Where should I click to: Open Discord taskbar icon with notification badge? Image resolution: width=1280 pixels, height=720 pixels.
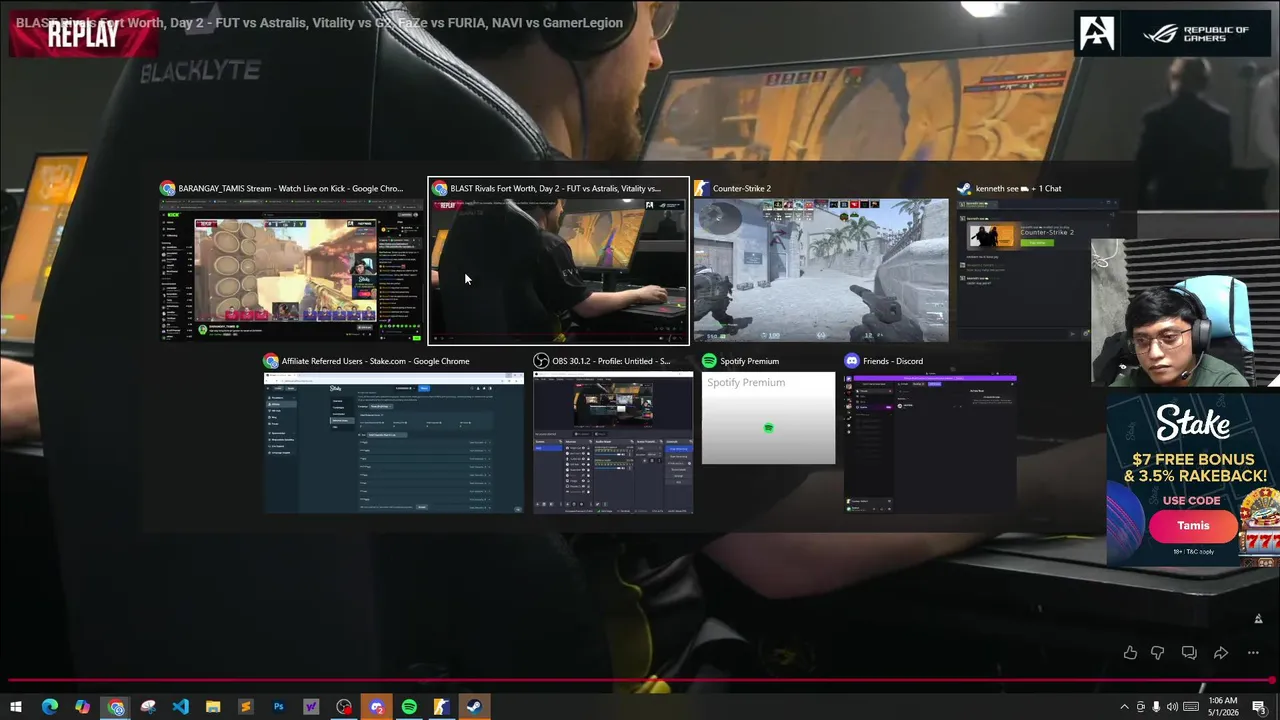click(x=377, y=707)
